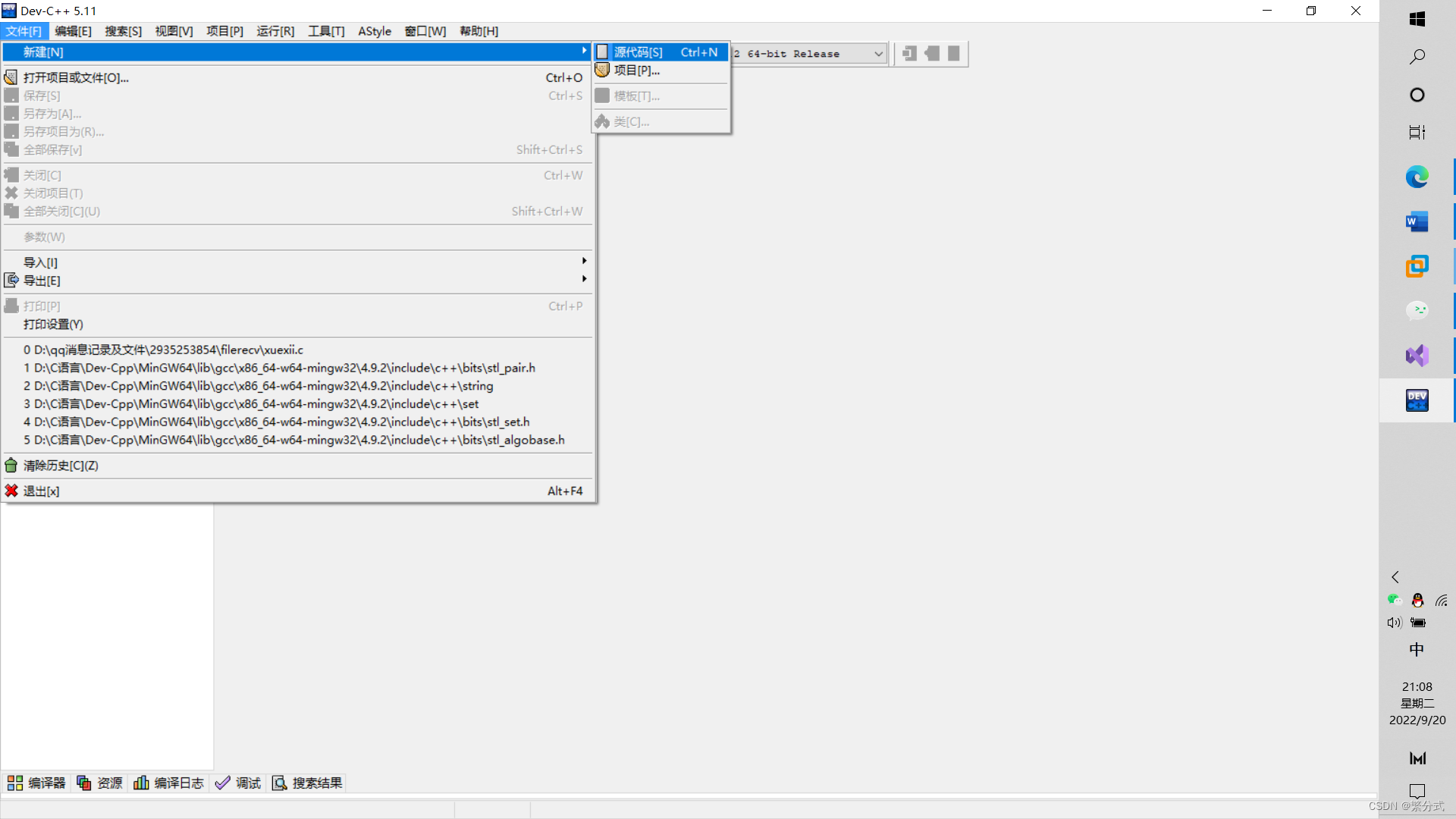Screen dimensions: 1456x819
Task: Switch to the 资源 resources tab
Action: (x=99, y=783)
